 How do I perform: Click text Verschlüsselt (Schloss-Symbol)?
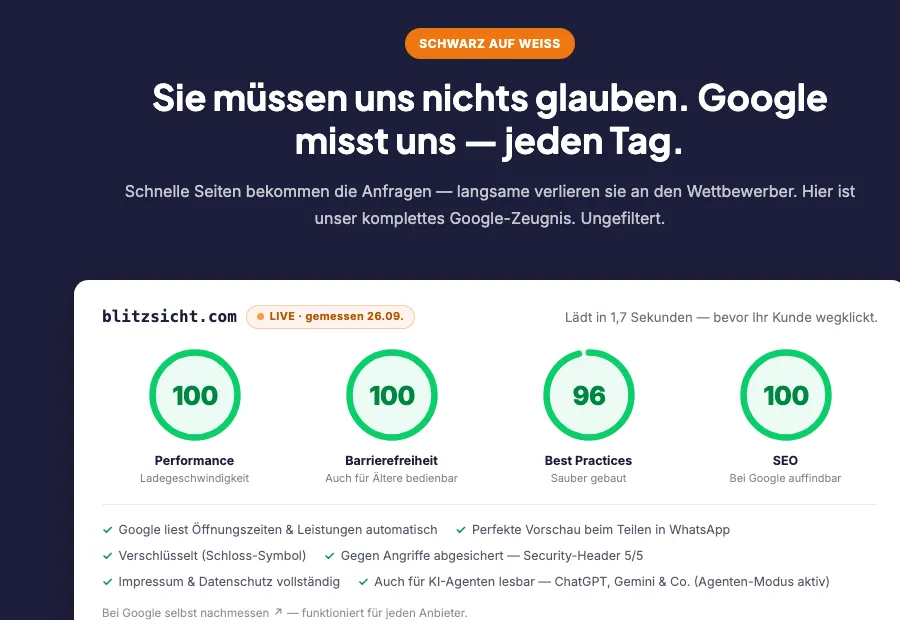pos(212,556)
